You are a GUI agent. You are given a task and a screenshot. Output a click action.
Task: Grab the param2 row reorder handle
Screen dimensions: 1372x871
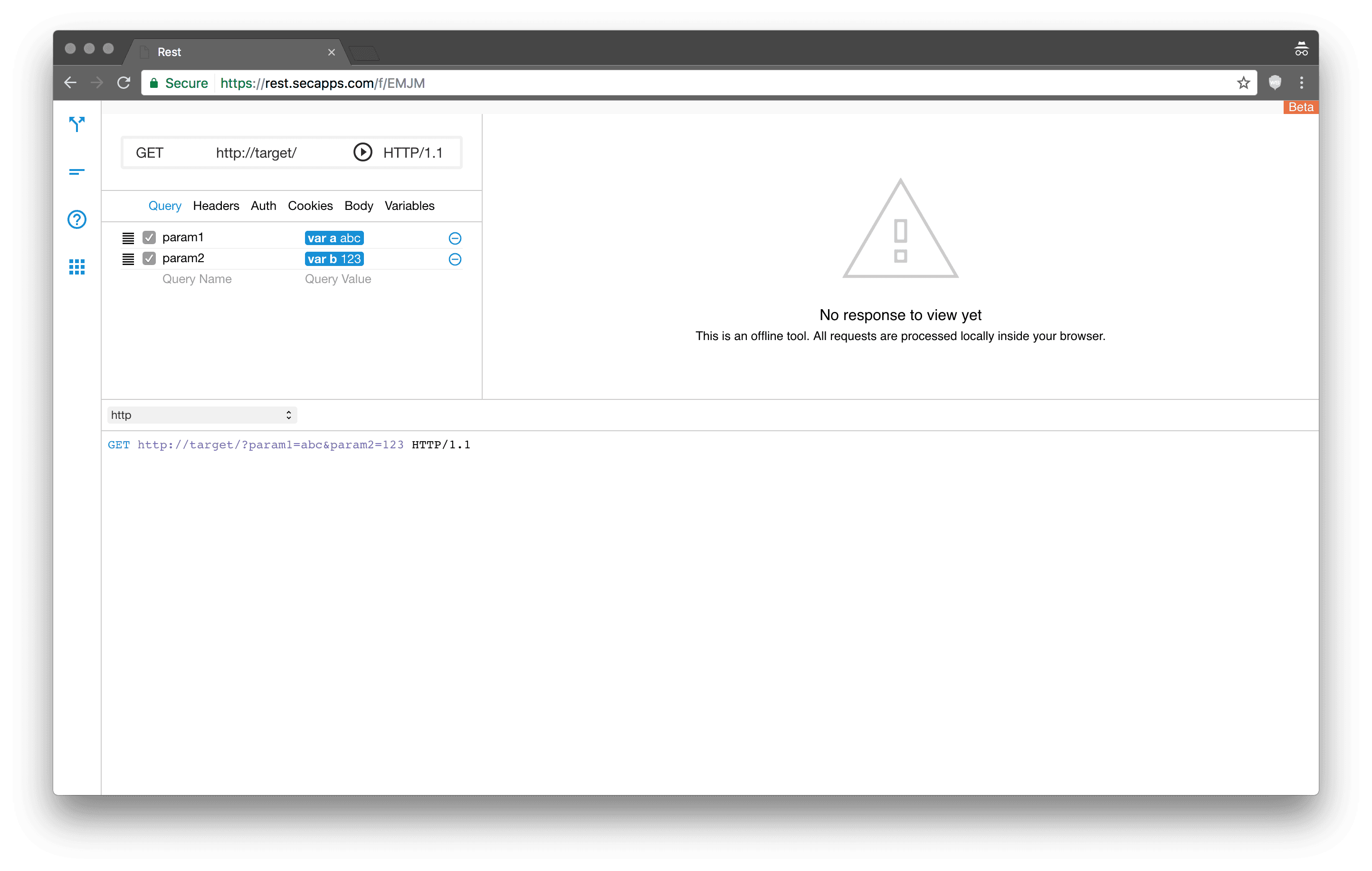click(x=128, y=259)
